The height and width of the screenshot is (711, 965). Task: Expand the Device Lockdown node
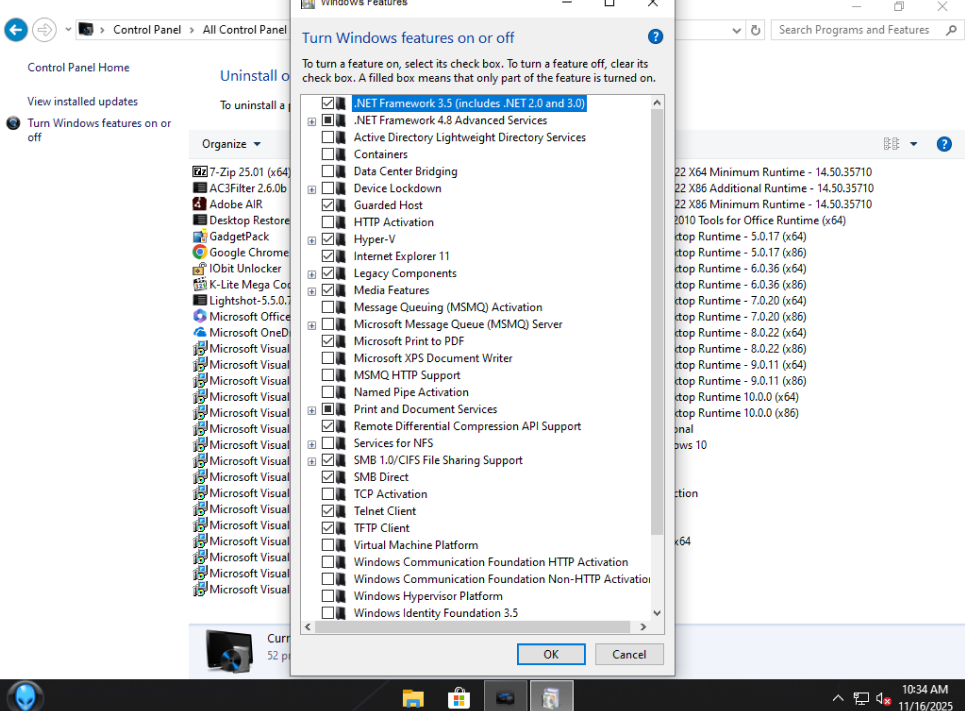pos(312,190)
